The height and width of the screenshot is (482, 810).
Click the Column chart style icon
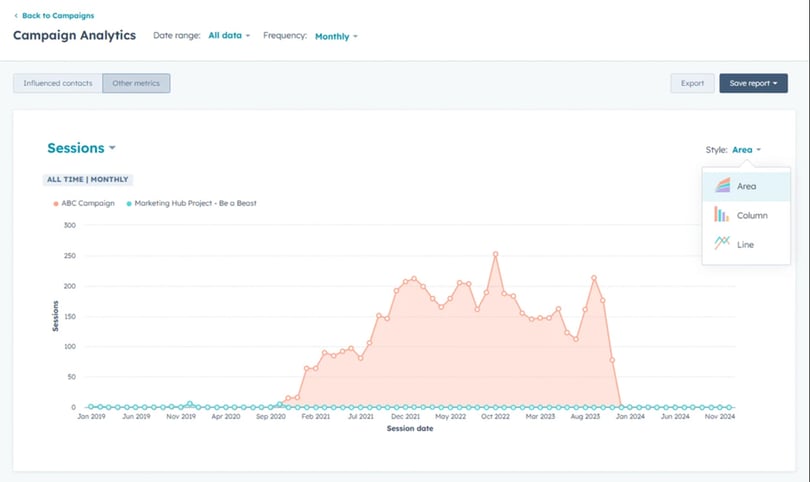pyautogui.click(x=722, y=215)
